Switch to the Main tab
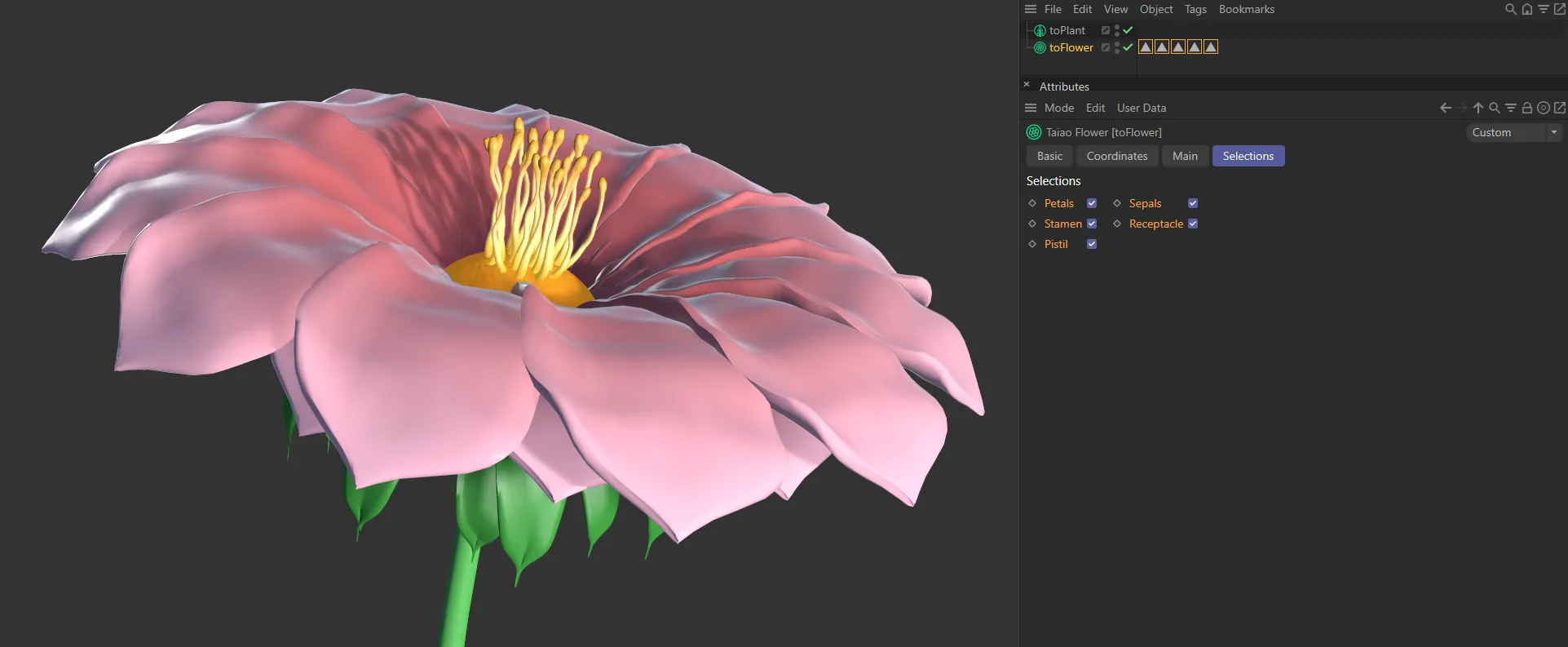Screen dimensions: 1568x647 point(1185,156)
